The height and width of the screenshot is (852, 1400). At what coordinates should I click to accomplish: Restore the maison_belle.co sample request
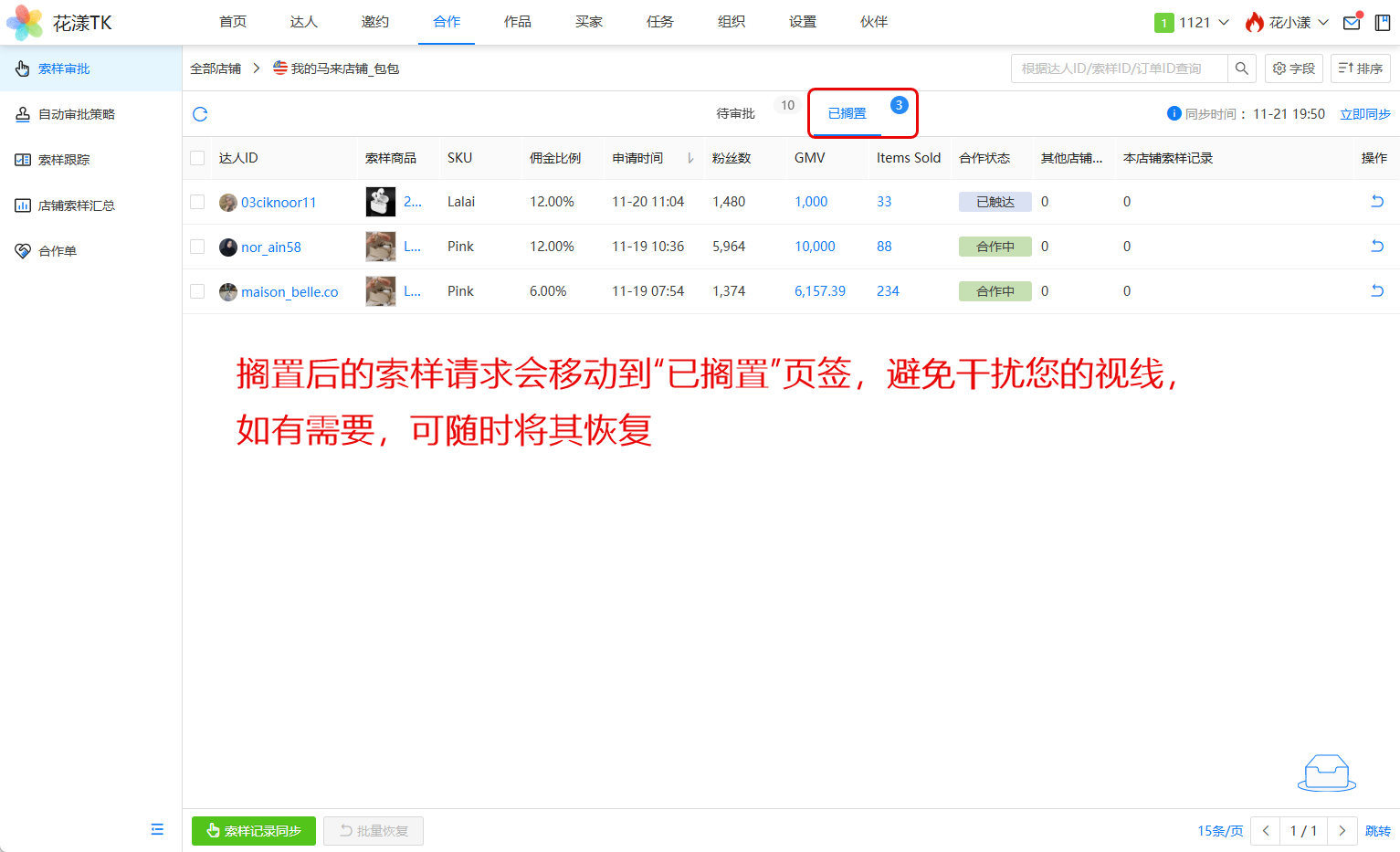1377,291
